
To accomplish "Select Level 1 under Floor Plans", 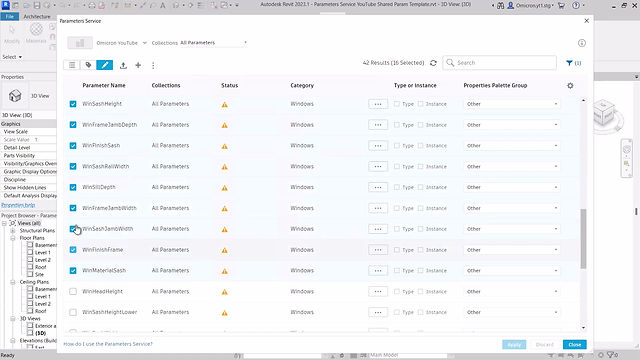I will click(43, 253).
